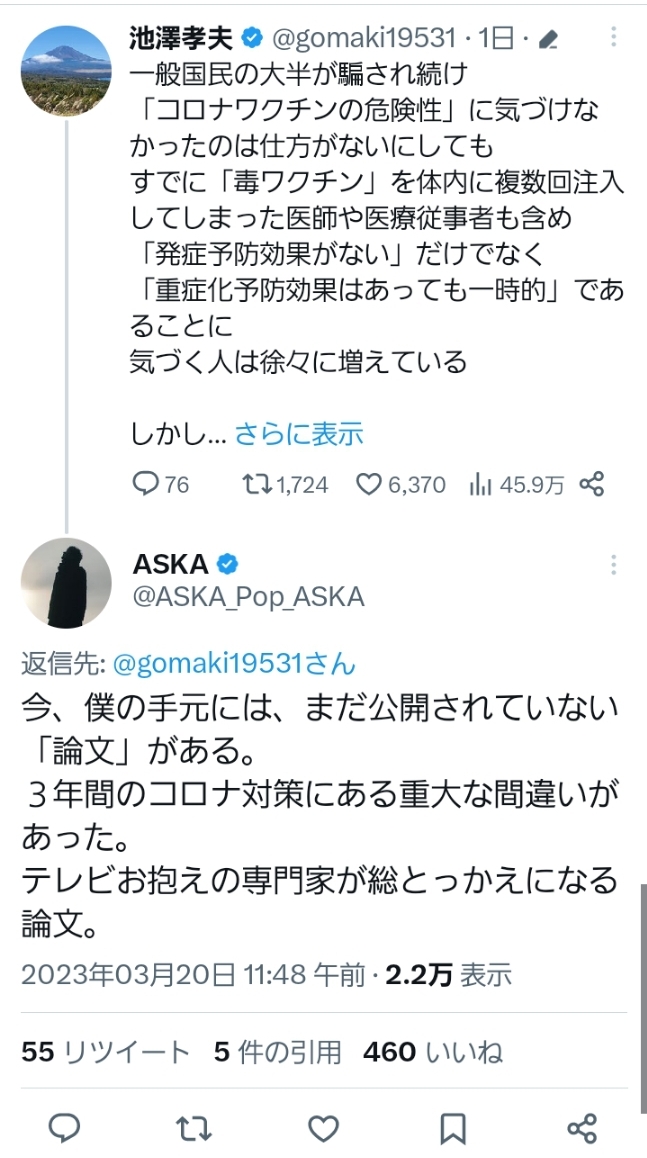This screenshot has width=647, height=1158.
Task: Open more options menu on 池澤孝夫's tweet
Action: [x=613, y=38]
